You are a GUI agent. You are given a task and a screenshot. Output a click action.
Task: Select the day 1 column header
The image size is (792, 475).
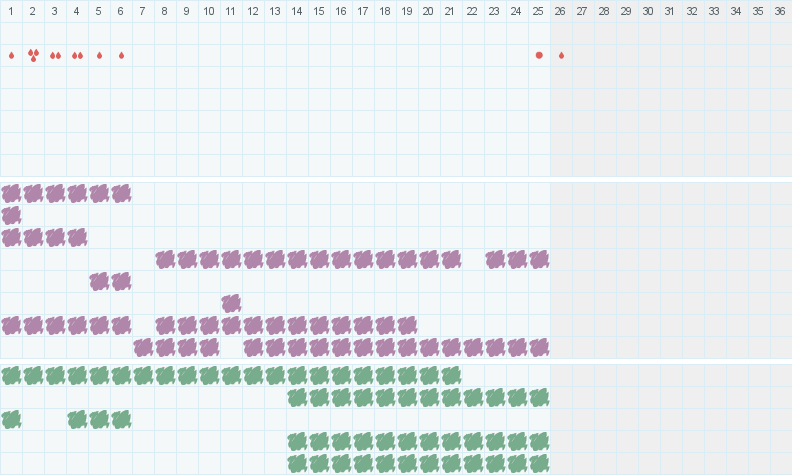pos(11,11)
